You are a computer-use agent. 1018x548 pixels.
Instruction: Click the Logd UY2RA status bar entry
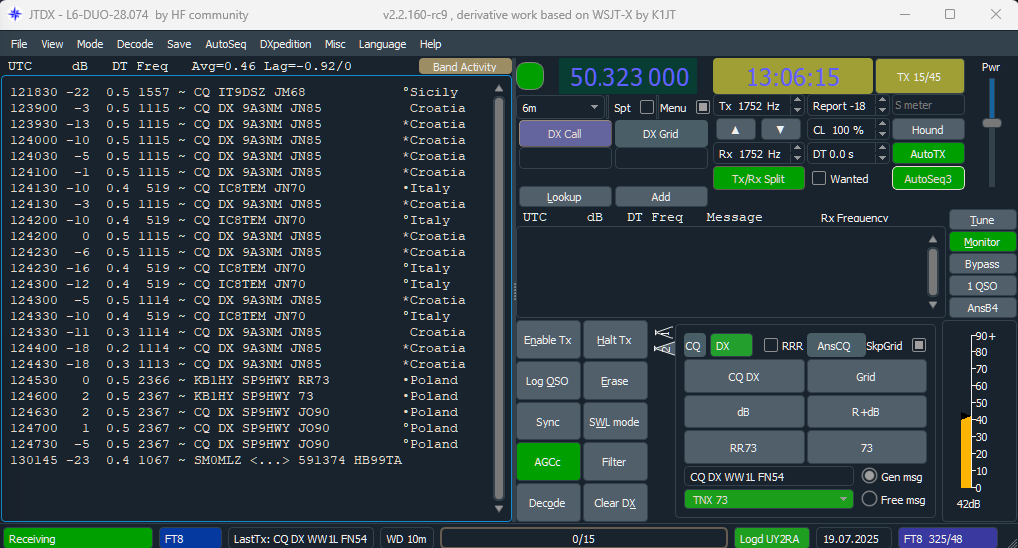point(772,538)
